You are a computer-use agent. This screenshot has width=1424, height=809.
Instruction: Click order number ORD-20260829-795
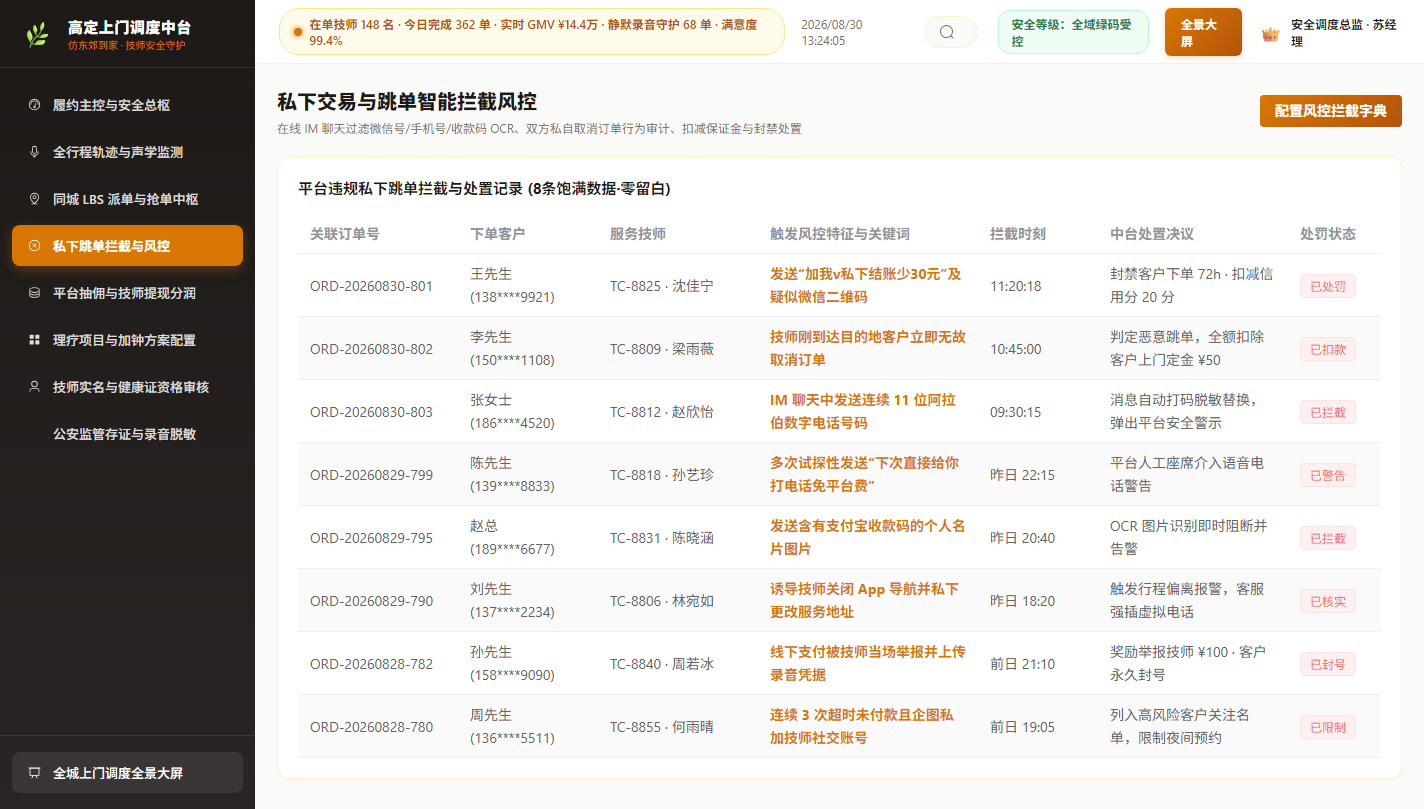[x=371, y=538]
